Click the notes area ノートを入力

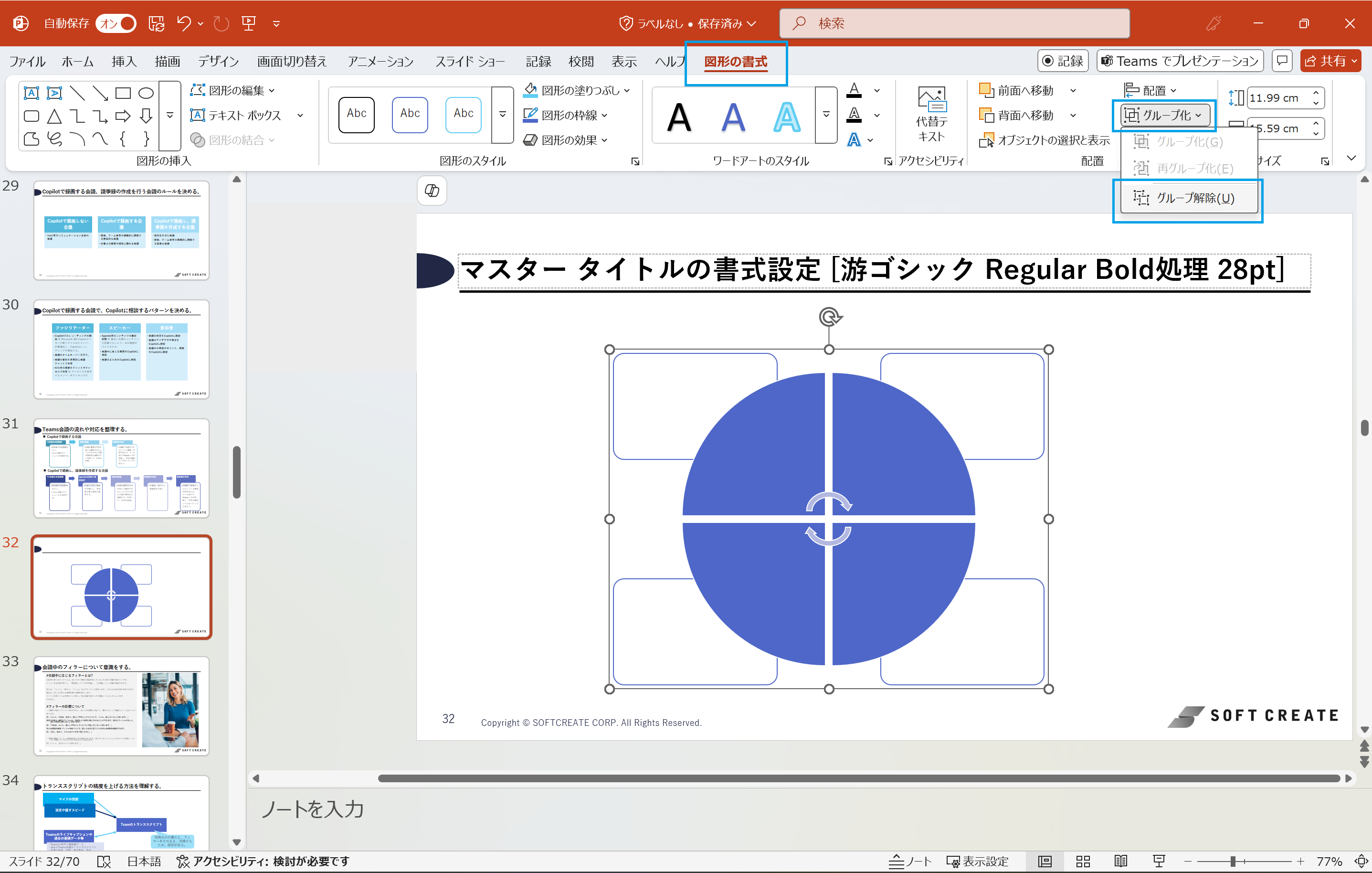pyautogui.click(x=312, y=809)
